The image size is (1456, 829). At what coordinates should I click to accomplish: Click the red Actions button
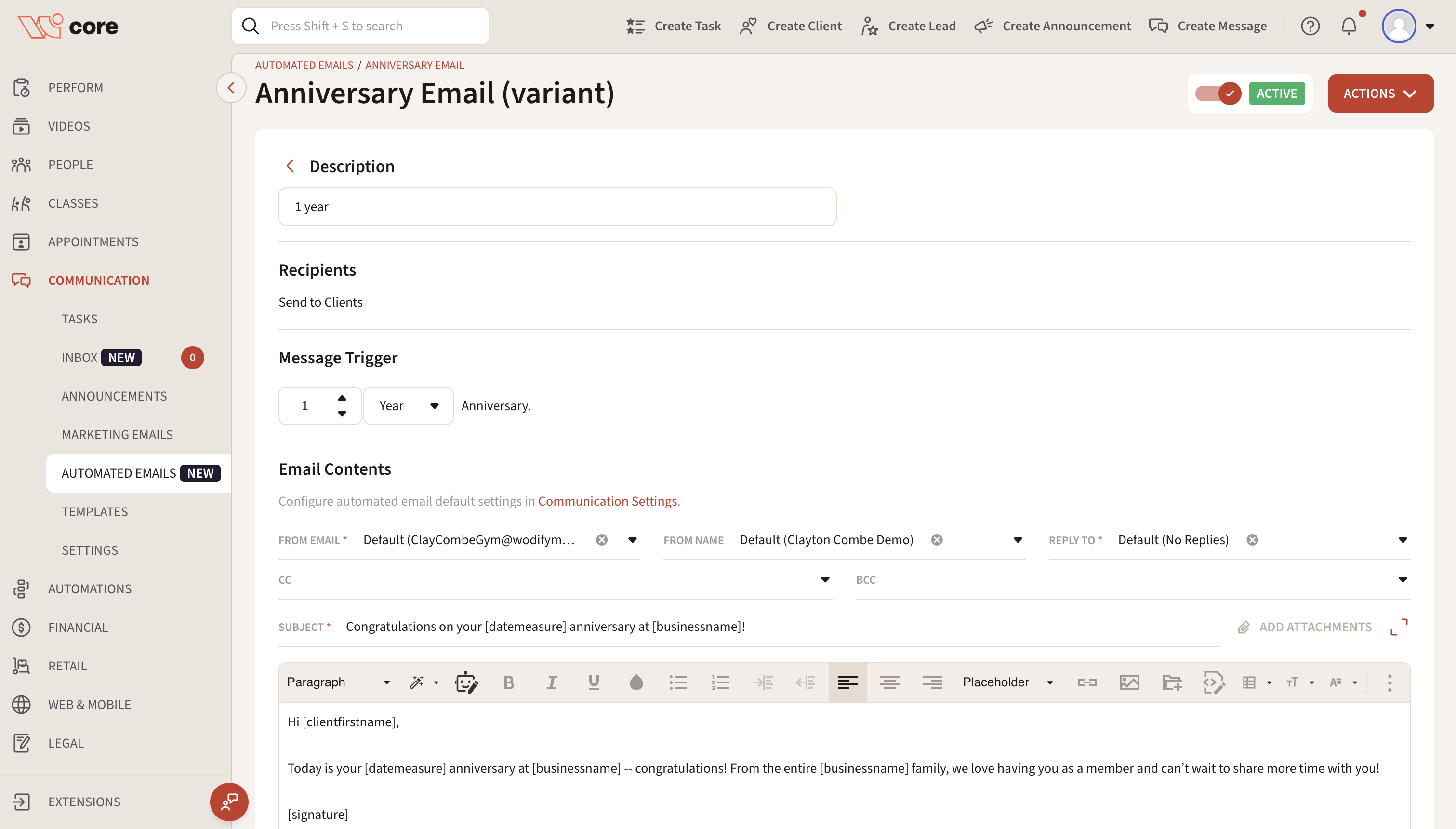click(x=1380, y=94)
